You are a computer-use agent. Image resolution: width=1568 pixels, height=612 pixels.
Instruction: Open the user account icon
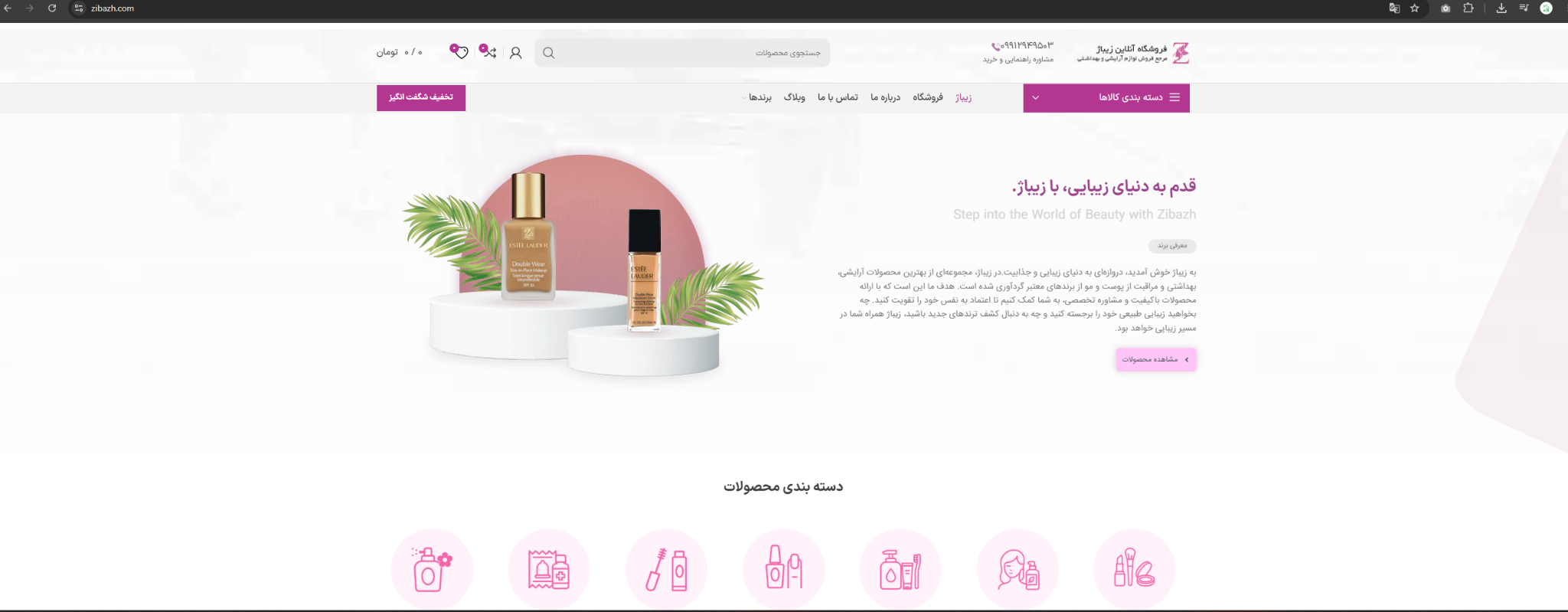[x=516, y=53]
